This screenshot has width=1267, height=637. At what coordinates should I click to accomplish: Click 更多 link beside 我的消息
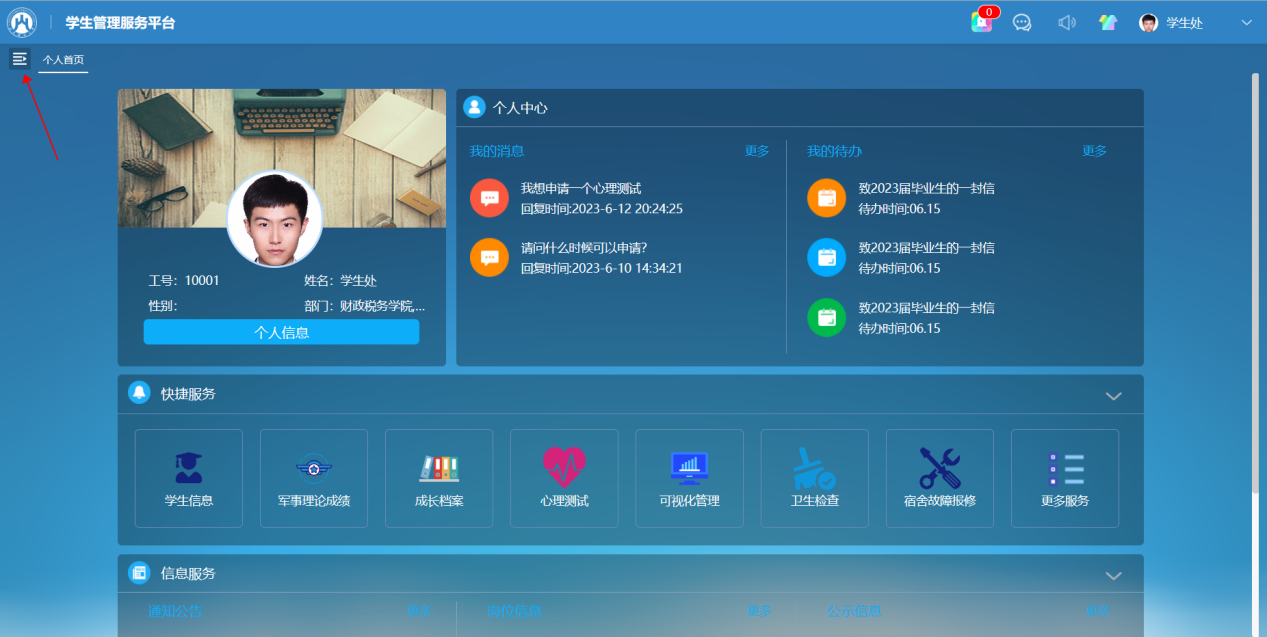click(x=757, y=151)
